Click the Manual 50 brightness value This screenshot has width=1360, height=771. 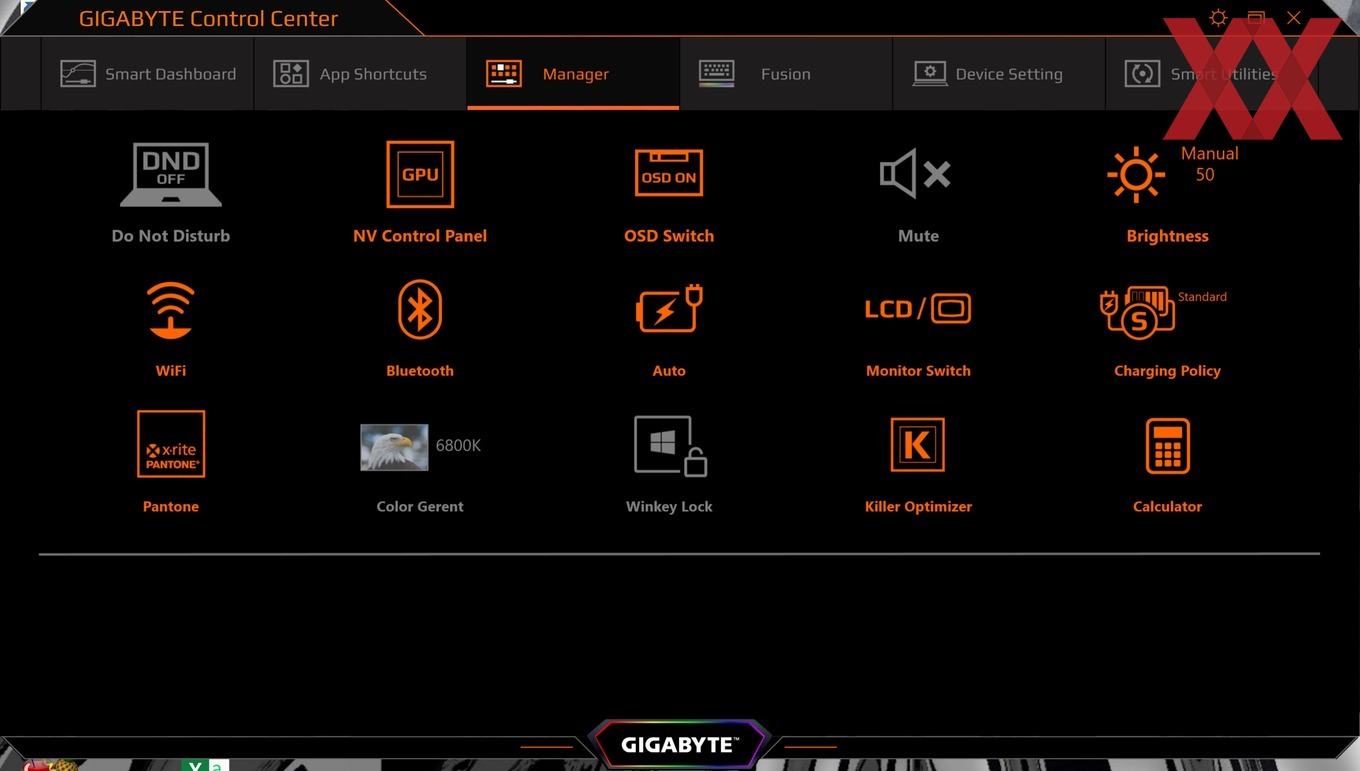coord(1209,164)
